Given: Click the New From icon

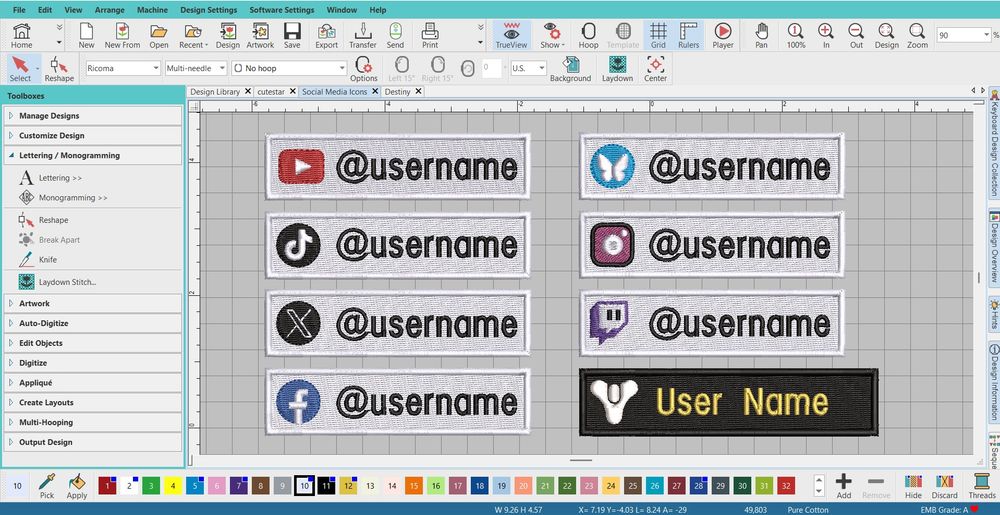Looking at the screenshot, I should click(x=122, y=36).
